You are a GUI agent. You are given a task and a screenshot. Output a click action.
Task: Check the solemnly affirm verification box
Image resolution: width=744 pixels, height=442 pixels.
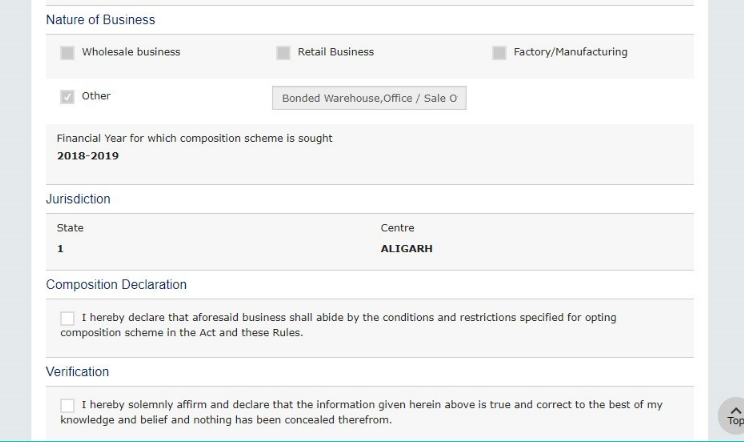pos(67,405)
